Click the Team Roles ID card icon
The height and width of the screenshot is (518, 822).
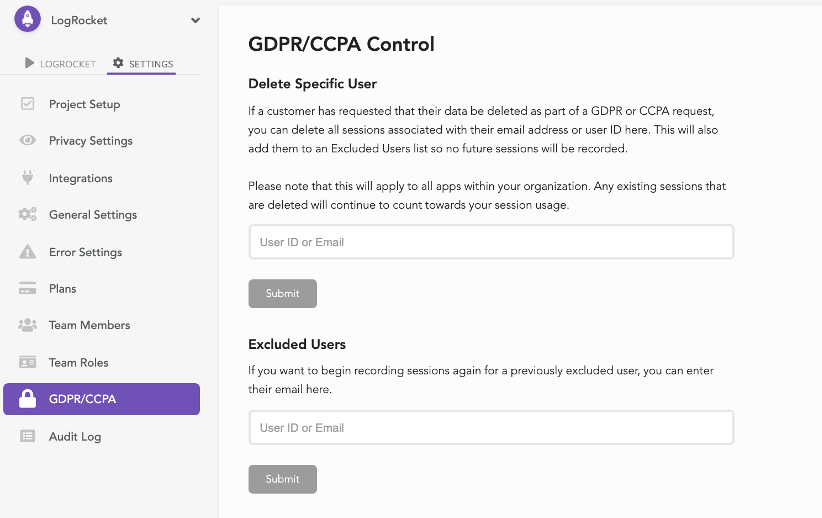click(28, 362)
